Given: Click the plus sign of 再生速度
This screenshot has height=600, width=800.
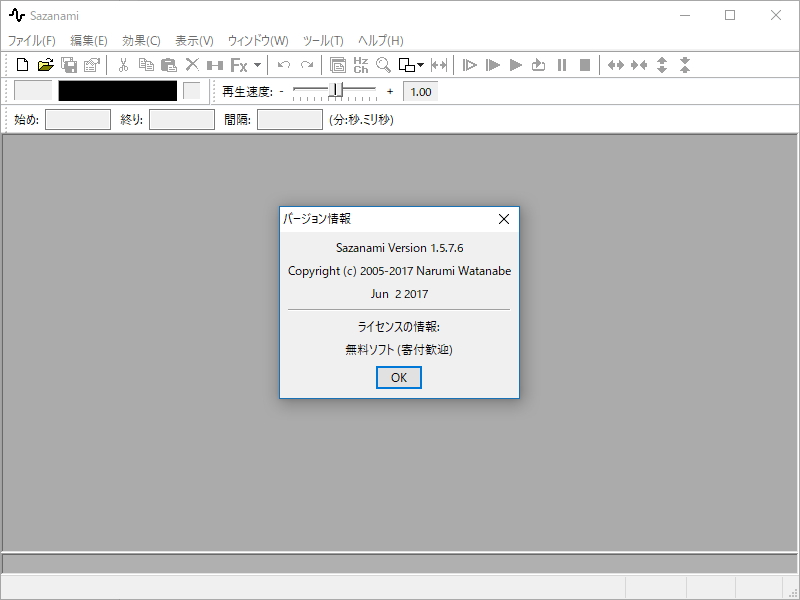Looking at the screenshot, I should pos(390,92).
